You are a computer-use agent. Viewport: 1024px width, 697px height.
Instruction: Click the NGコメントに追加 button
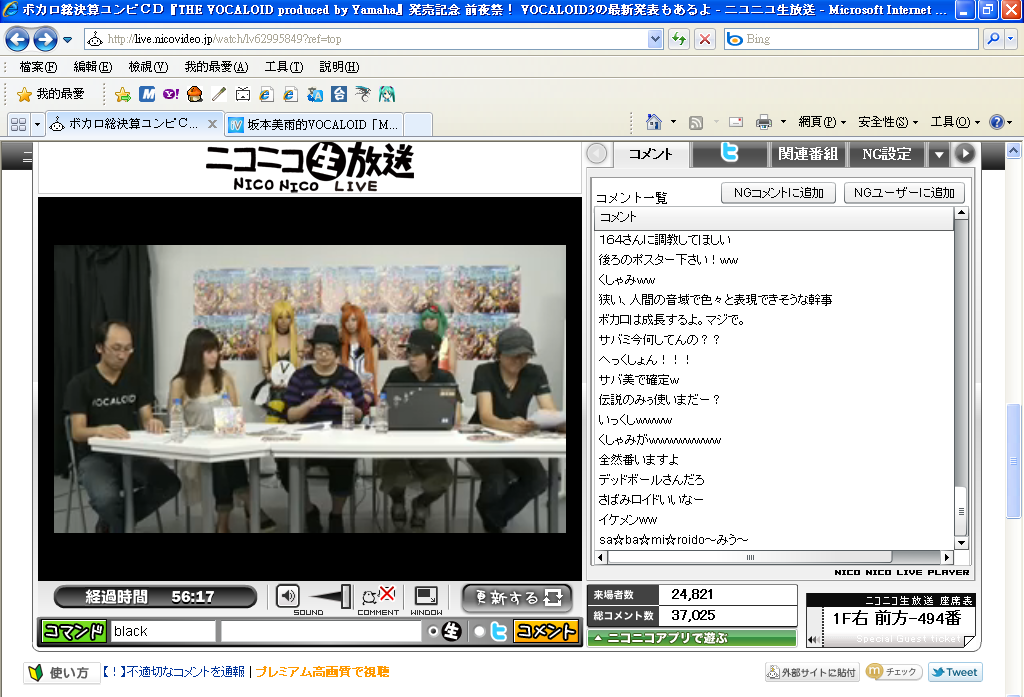pos(778,193)
